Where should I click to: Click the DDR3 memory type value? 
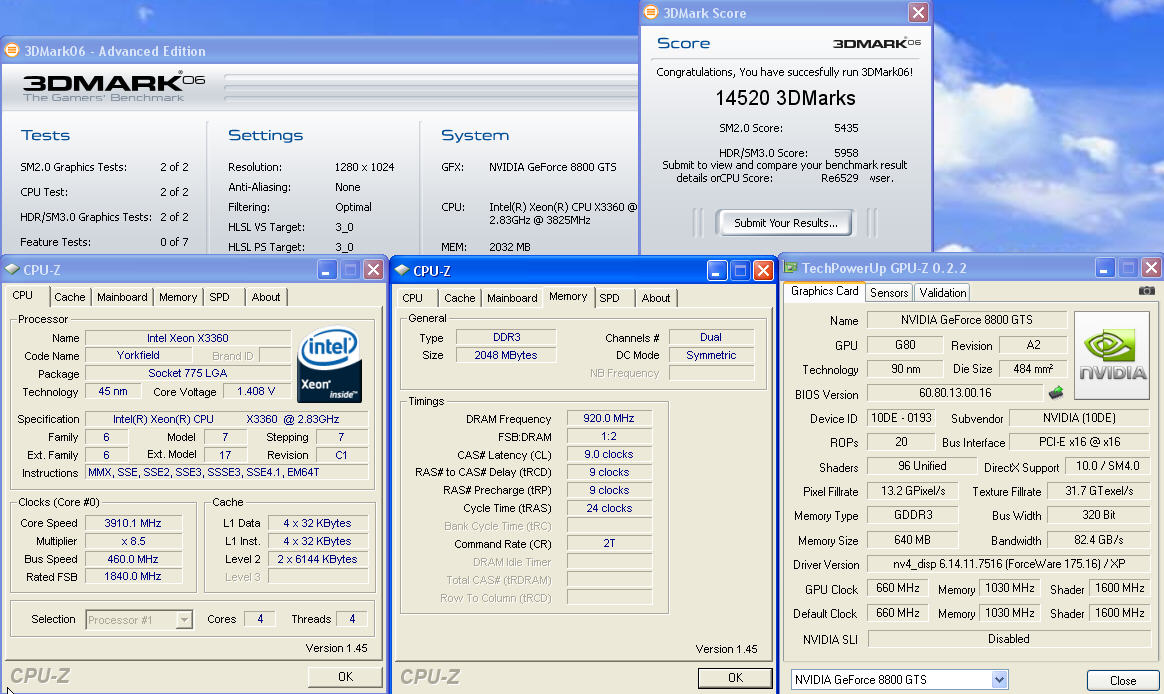pos(506,337)
